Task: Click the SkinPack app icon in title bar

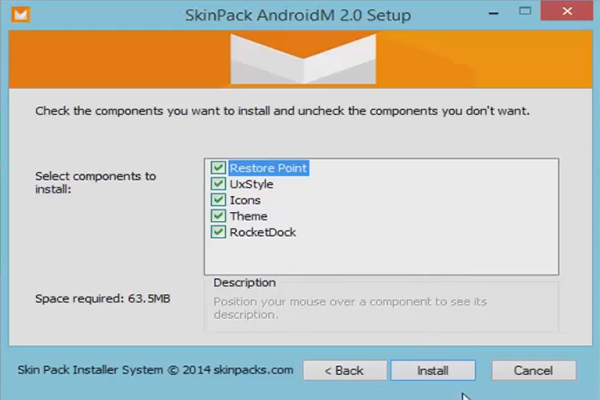Action: [x=21, y=15]
